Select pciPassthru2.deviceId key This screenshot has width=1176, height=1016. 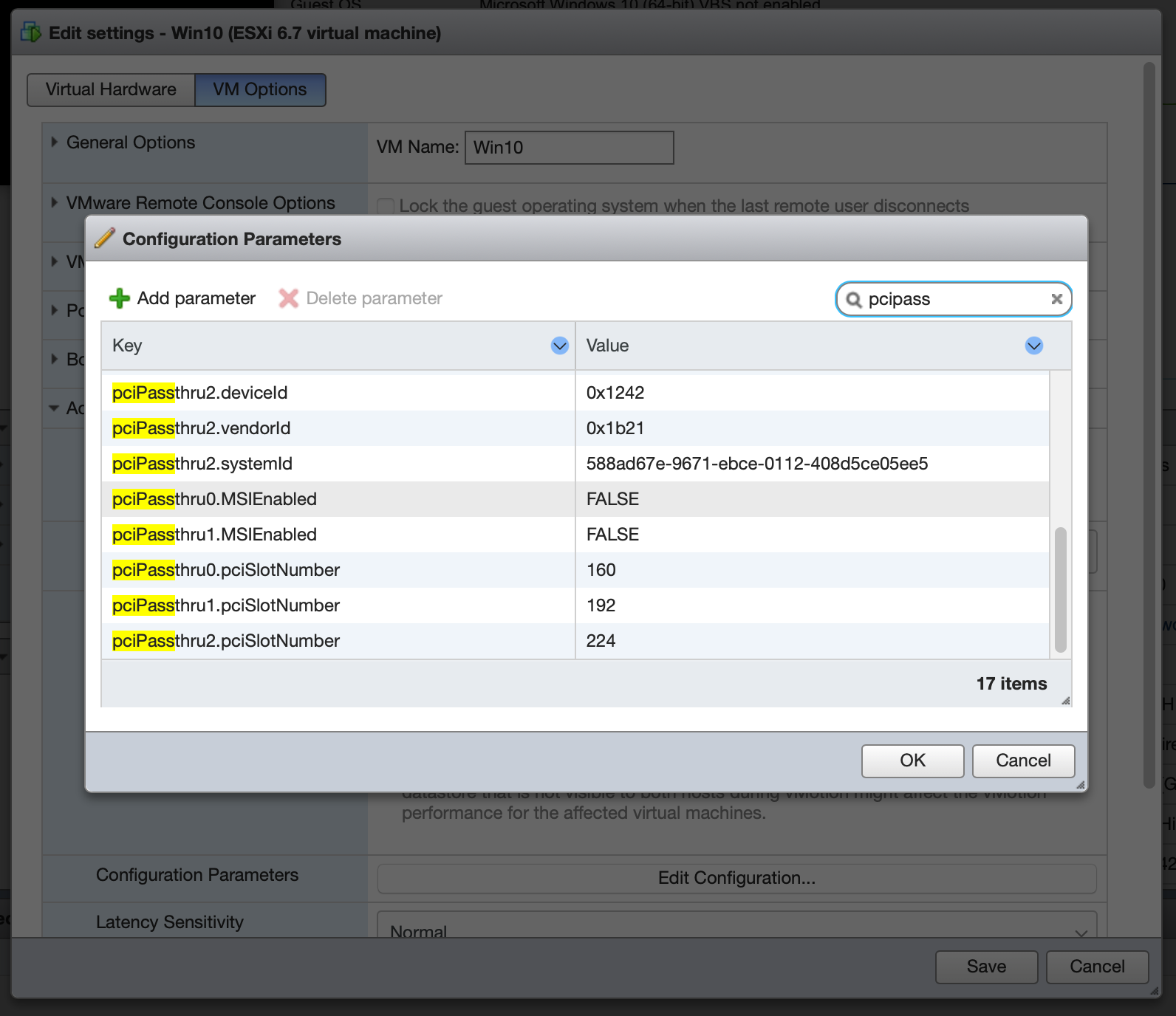tap(199, 393)
